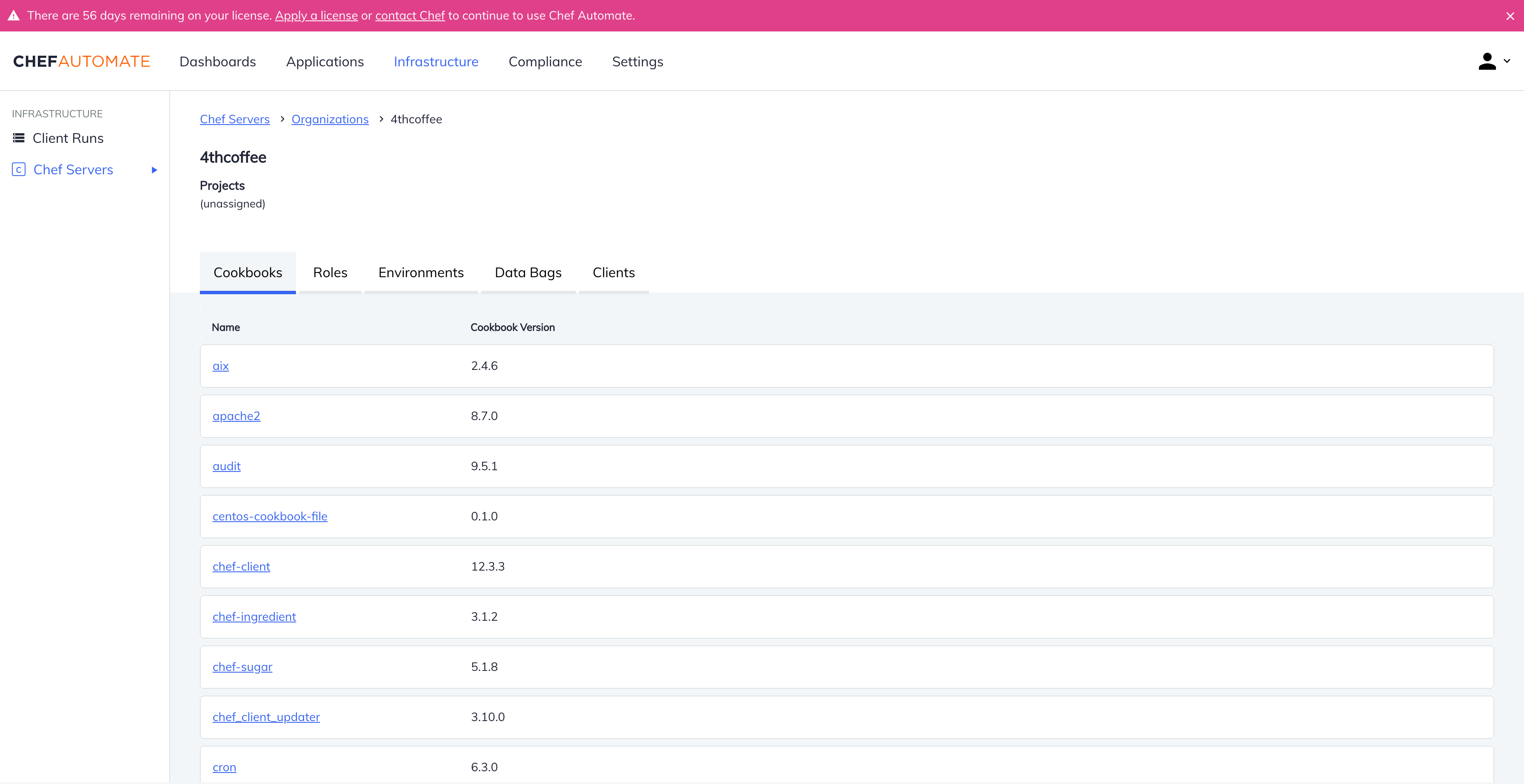
Task: Switch to the Roles tab
Action: [x=330, y=272]
